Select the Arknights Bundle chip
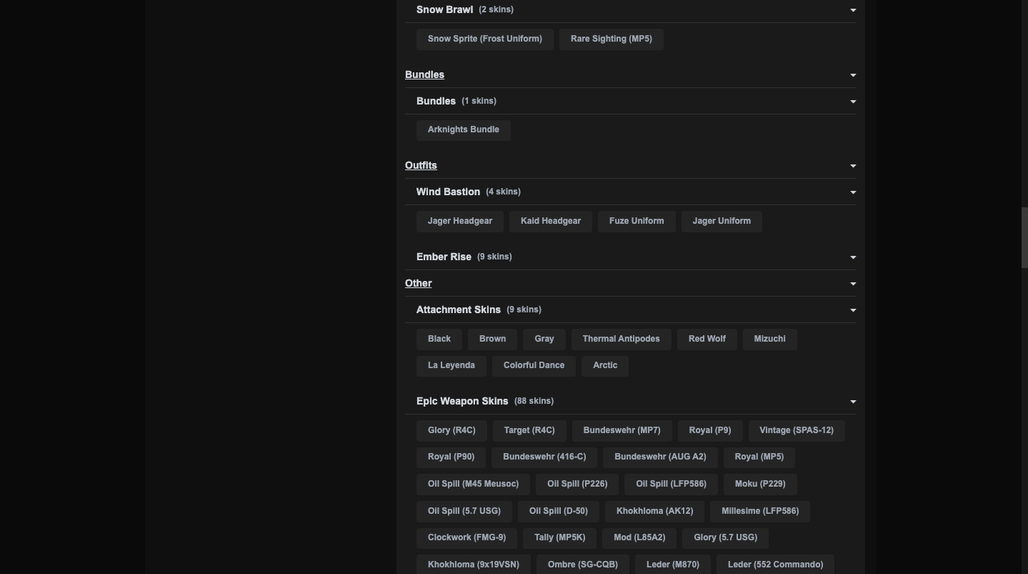1028x574 pixels. [x=464, y=130]
